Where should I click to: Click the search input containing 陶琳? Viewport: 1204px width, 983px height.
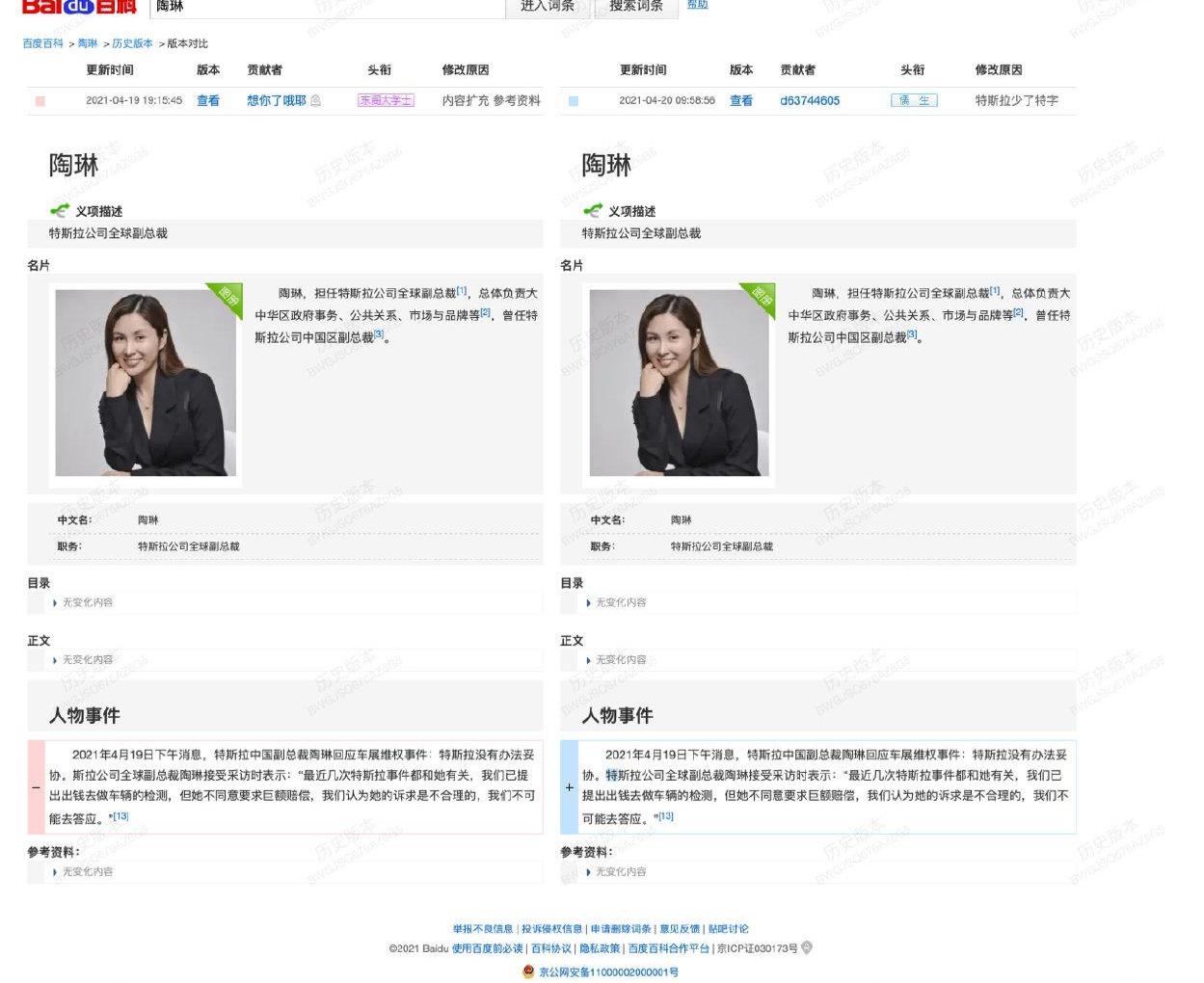(x=327, y=7)
